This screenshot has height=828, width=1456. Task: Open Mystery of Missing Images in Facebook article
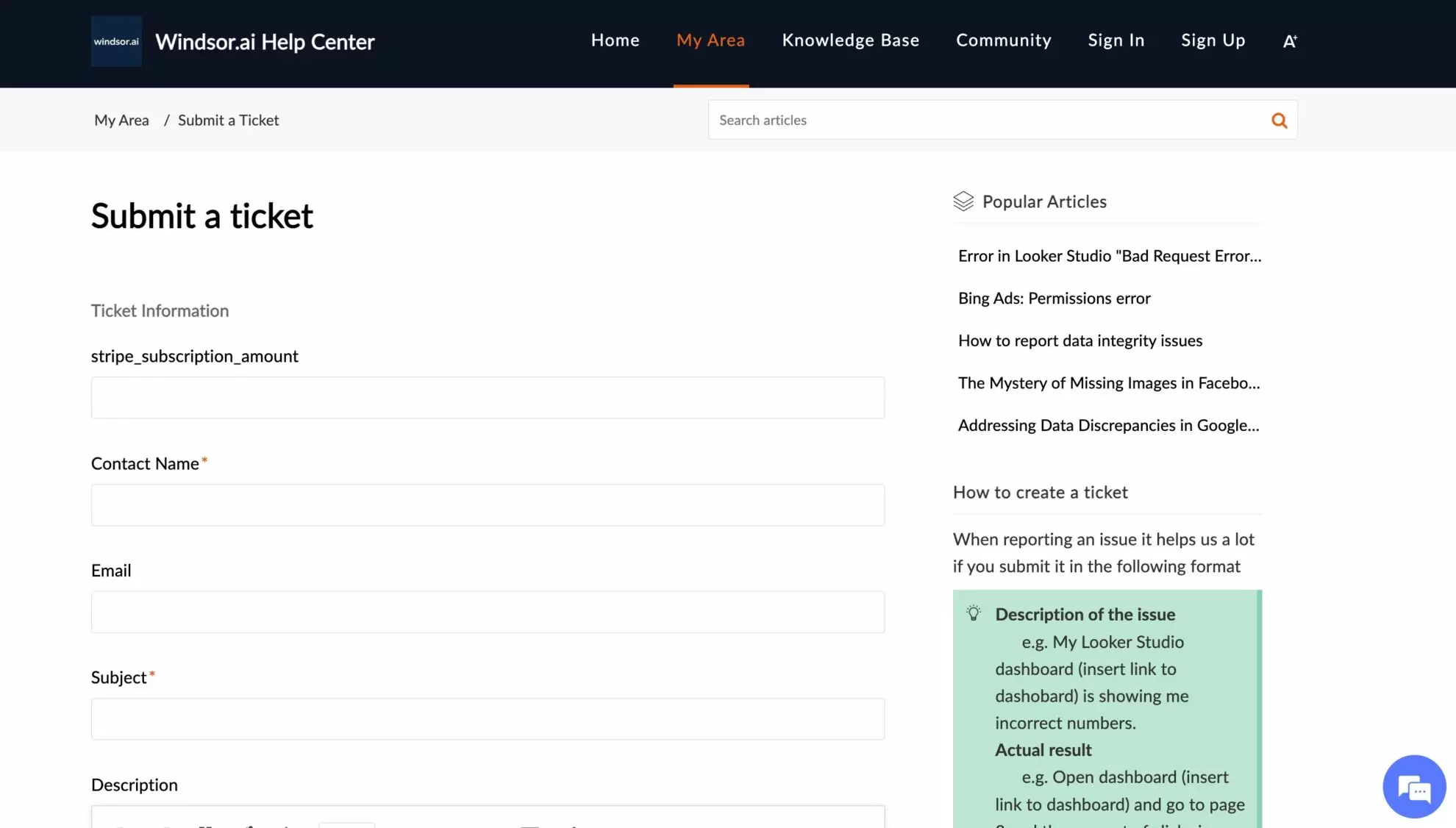1108,383
